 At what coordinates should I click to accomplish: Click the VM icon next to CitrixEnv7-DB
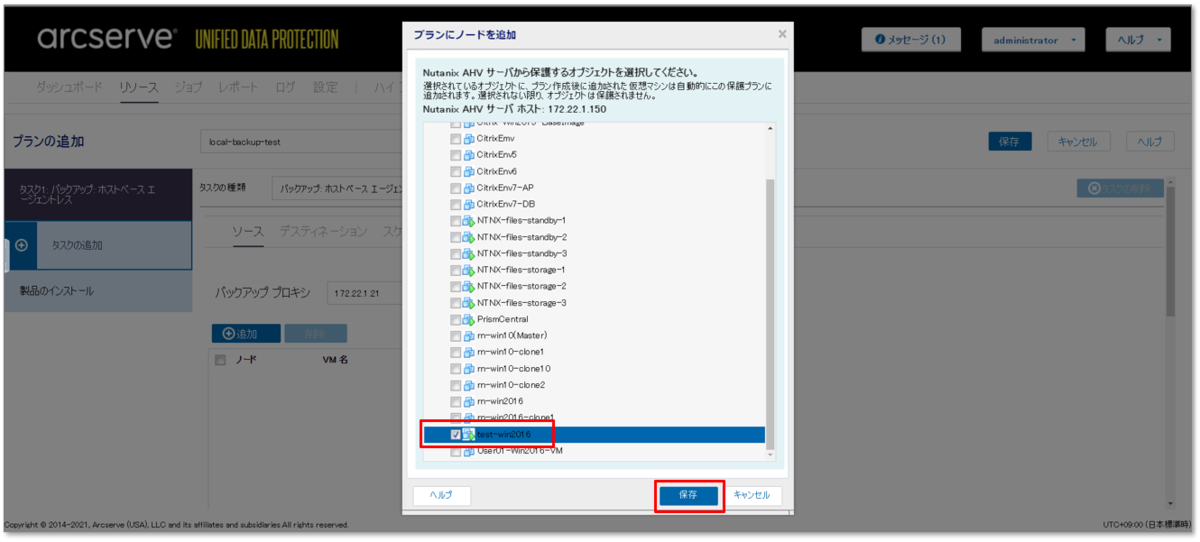point(469,204)
